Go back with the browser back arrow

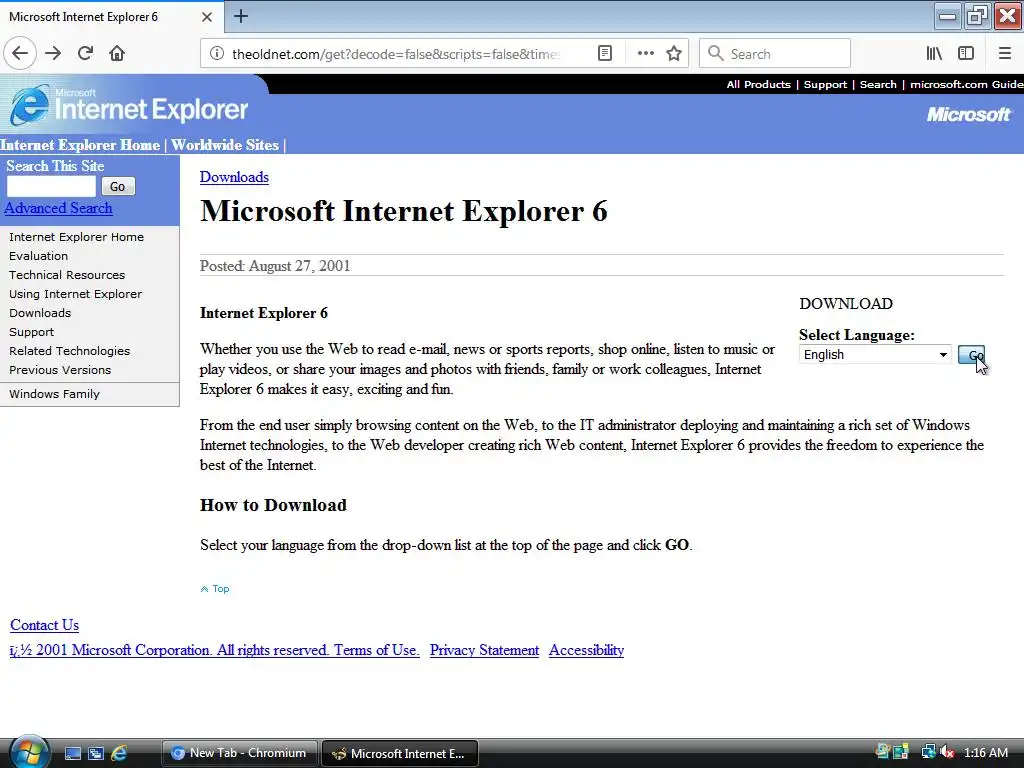click(20, 53)
